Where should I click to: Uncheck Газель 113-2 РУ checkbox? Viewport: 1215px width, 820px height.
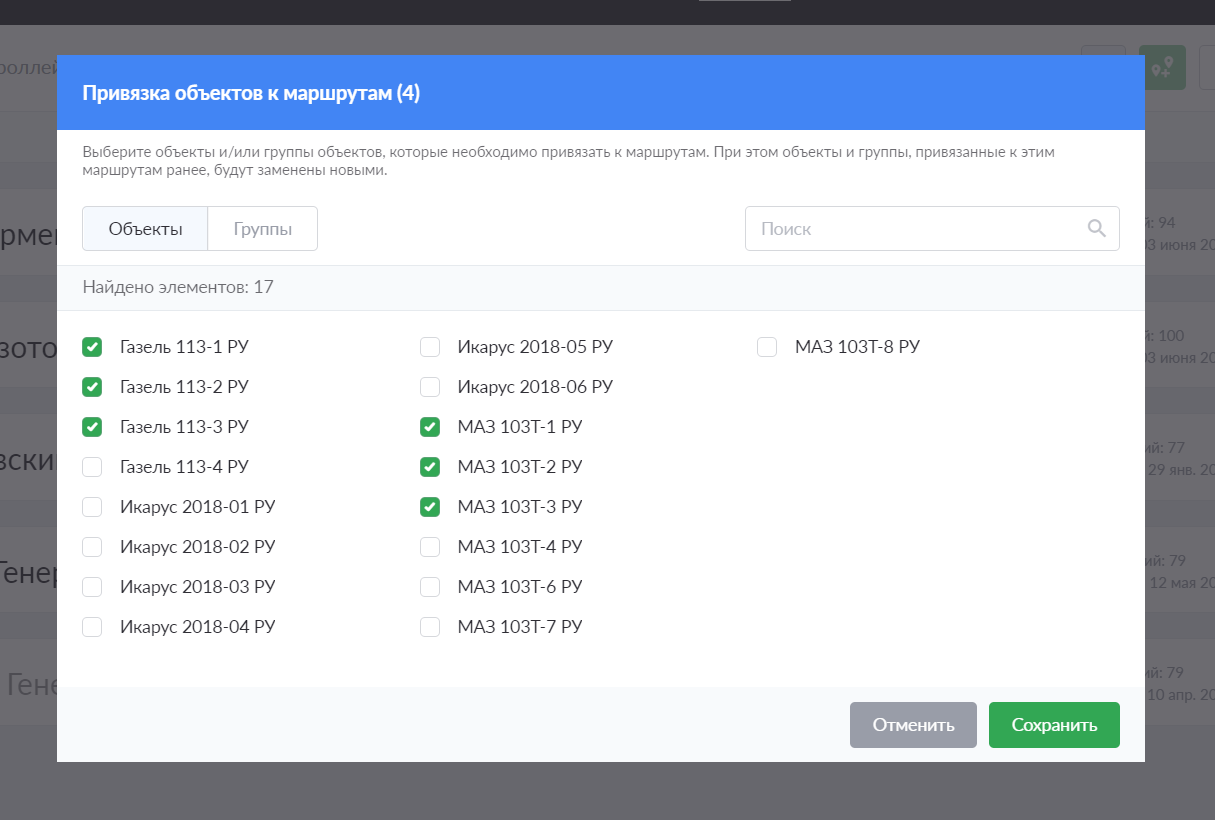[x=92, y=387]
